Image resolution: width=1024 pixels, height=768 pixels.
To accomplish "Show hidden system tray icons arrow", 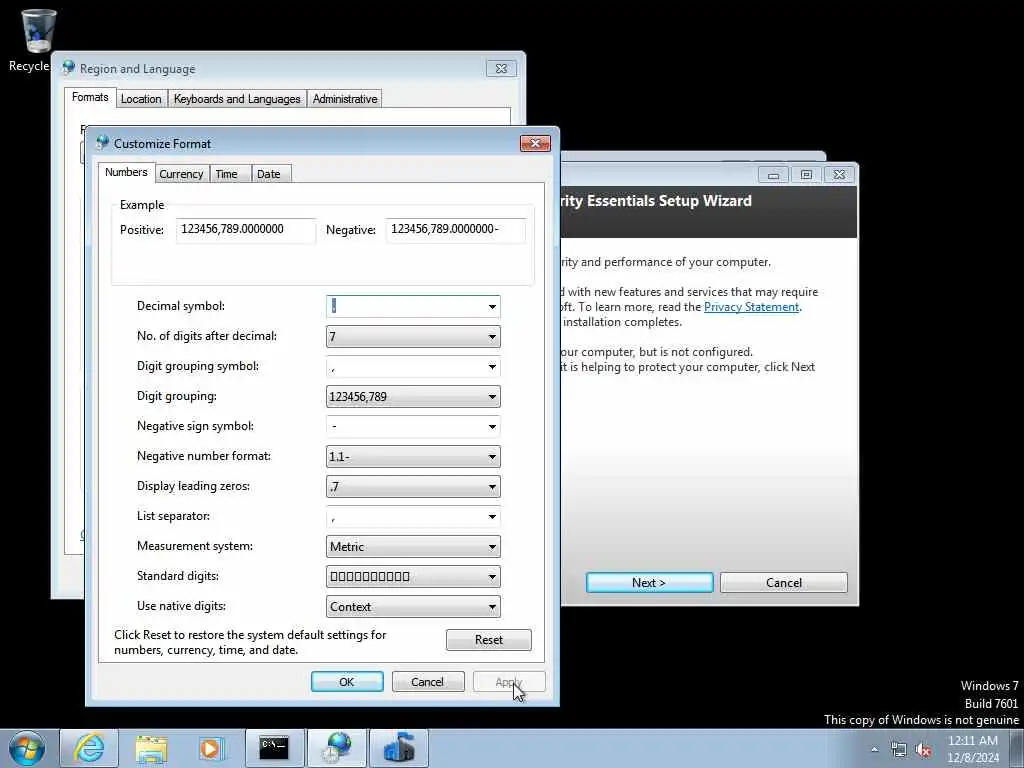I will click(874, 749).
